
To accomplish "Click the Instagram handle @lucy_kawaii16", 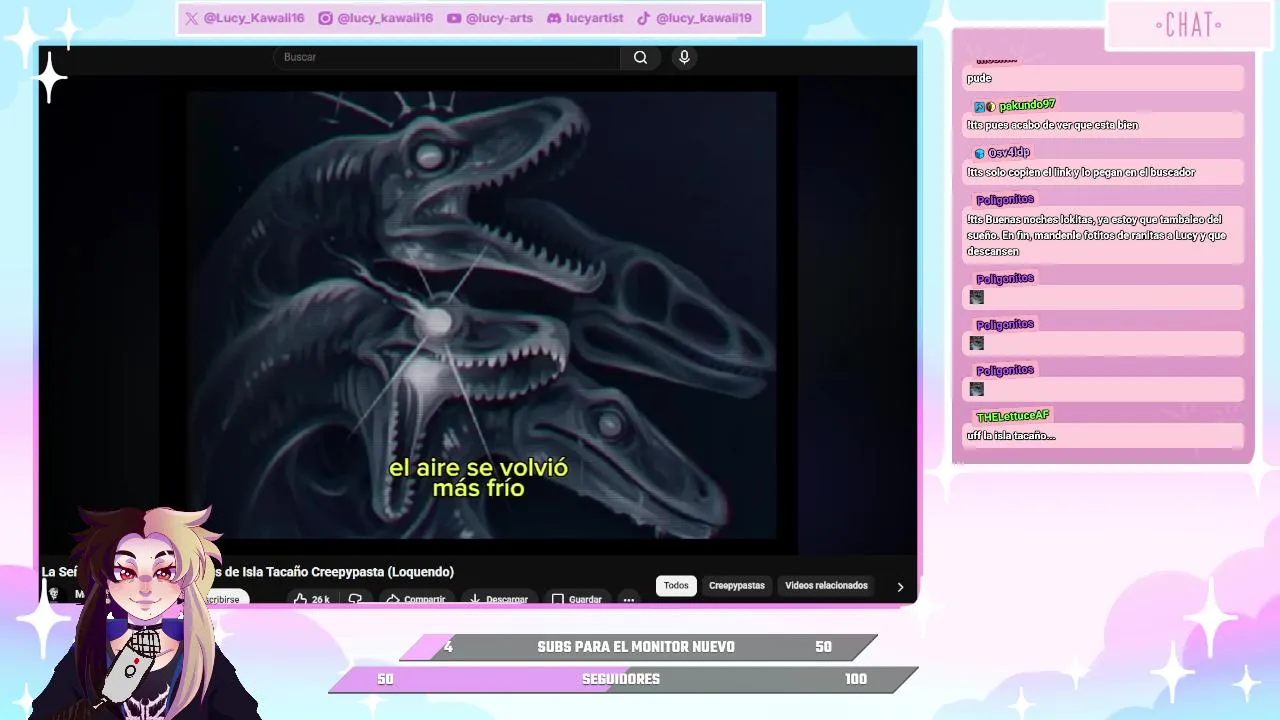I will point(385,18).
